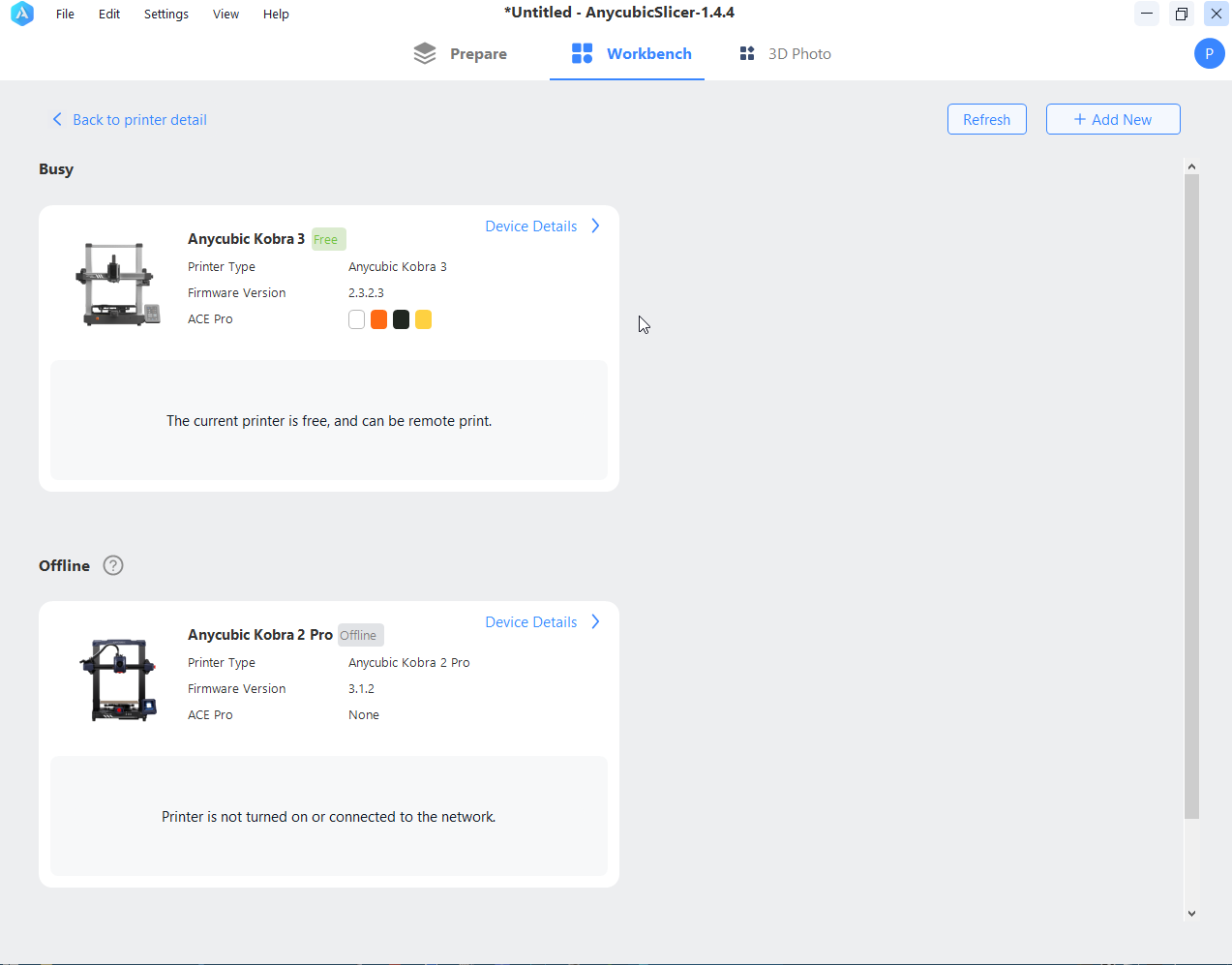Click the Offline status badge on Kobra 2 Pro
Viewport: 1232px width, 965px height.
coord(359,635)
